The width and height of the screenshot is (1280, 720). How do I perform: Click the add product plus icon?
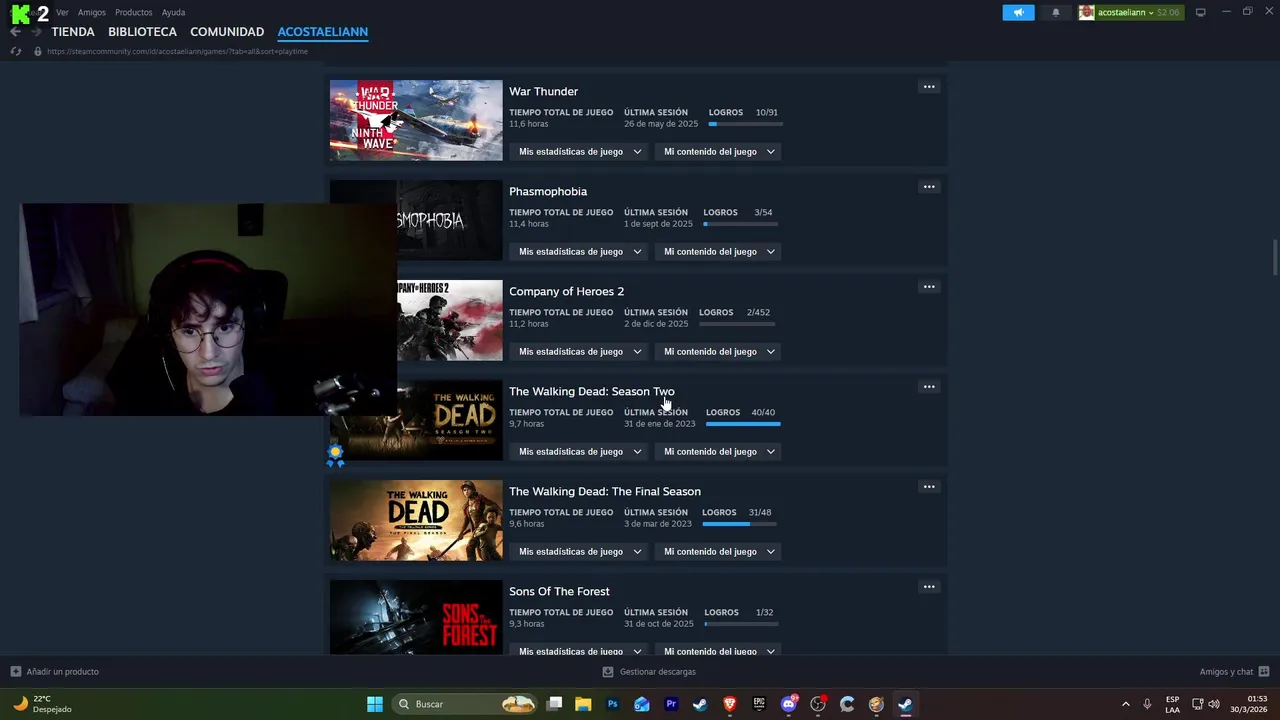(15, 672)
